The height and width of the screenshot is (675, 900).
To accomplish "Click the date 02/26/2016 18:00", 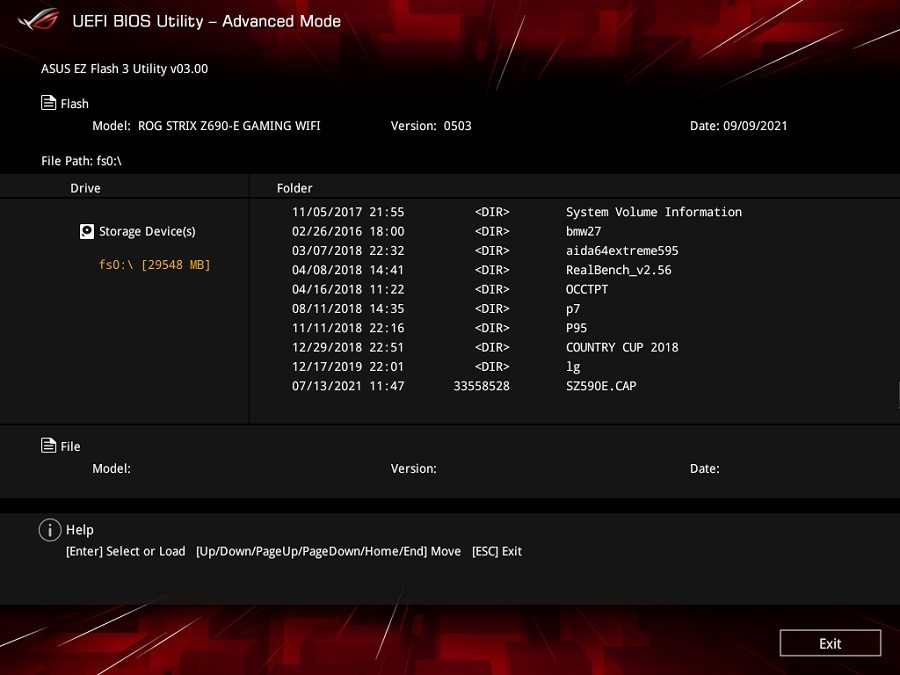I will click(x=348, y=231).
